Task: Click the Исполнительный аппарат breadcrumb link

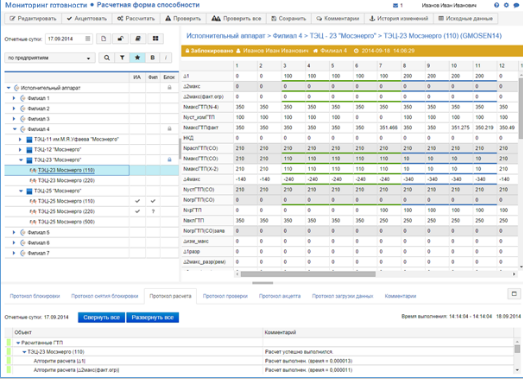Action: pyautogui.click(x=225, y=36)
